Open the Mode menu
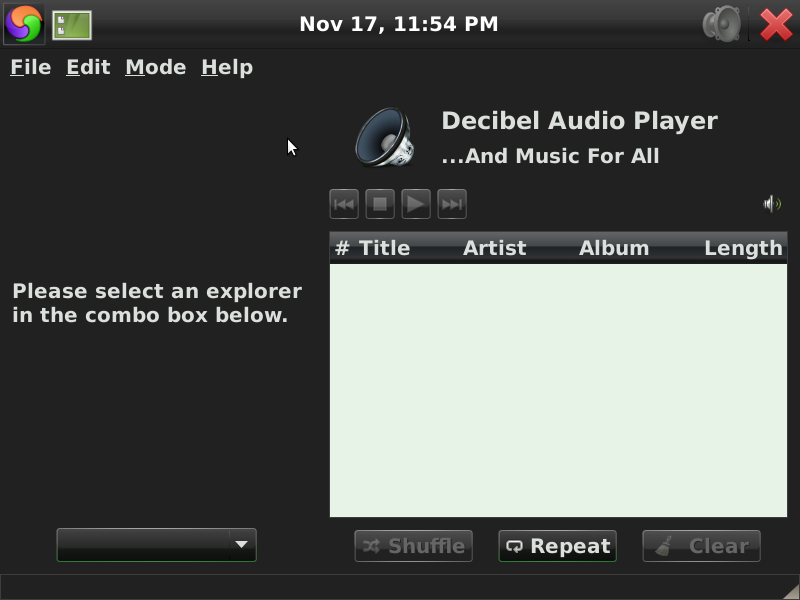The height and width of the screenshot is (600, 800). click(x=156, y=67)
